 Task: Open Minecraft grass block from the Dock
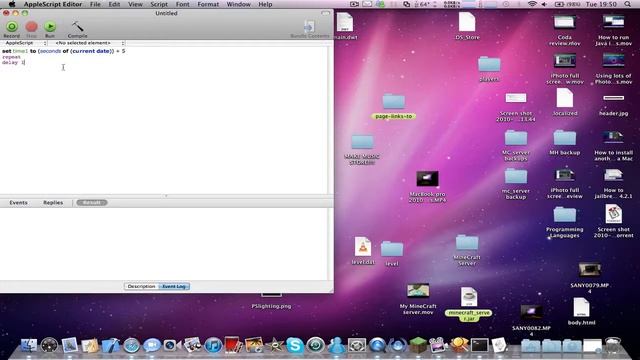click(x=418, y=345)
